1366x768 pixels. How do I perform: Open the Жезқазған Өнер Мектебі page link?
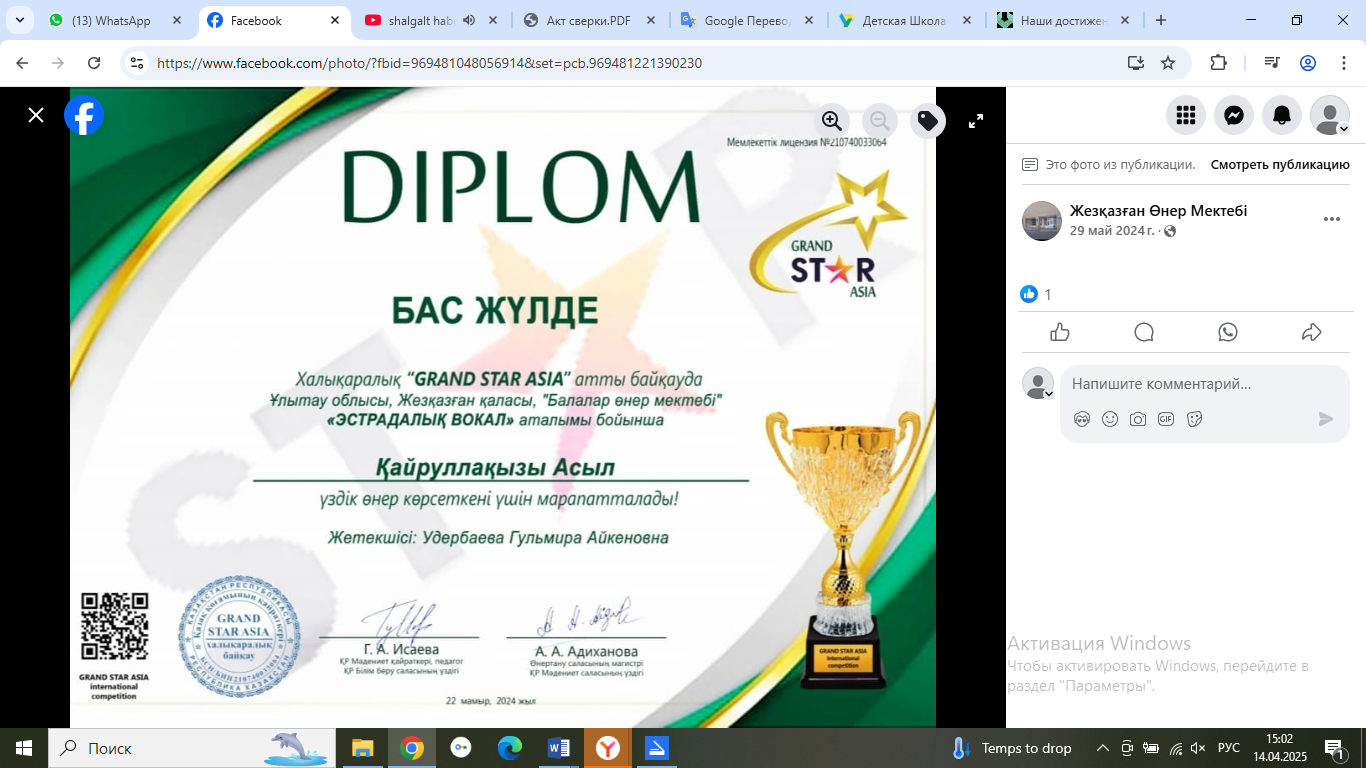[x=1158, y=211]
